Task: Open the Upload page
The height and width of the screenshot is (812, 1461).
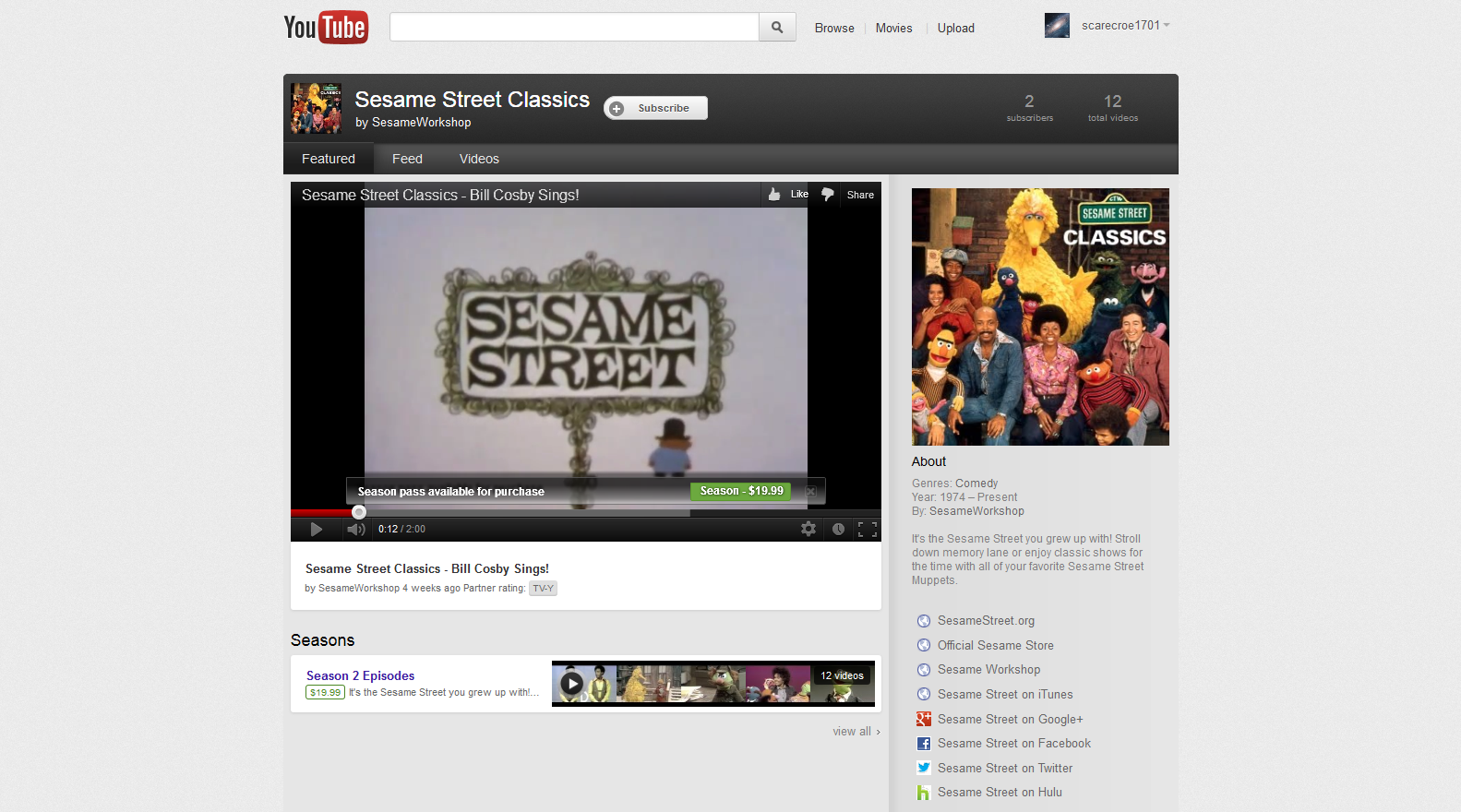Action: click(x=956, y=29)
